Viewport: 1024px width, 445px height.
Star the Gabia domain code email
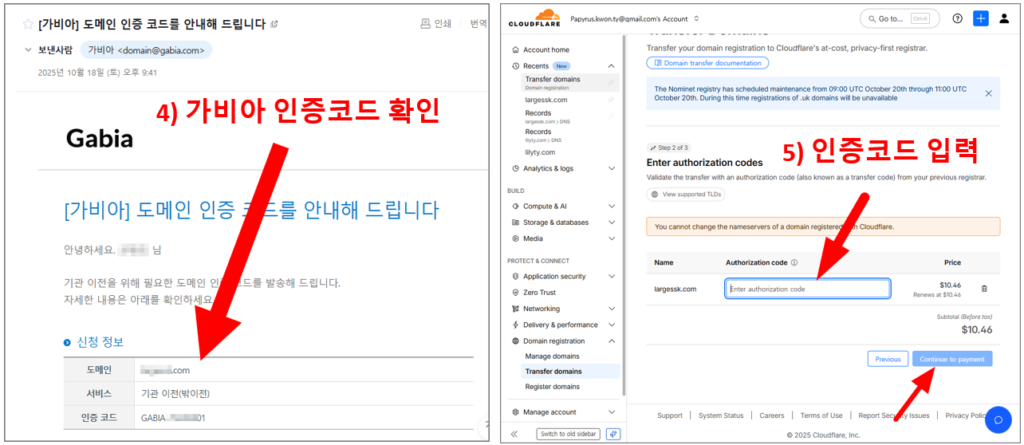tap(28, 24)
